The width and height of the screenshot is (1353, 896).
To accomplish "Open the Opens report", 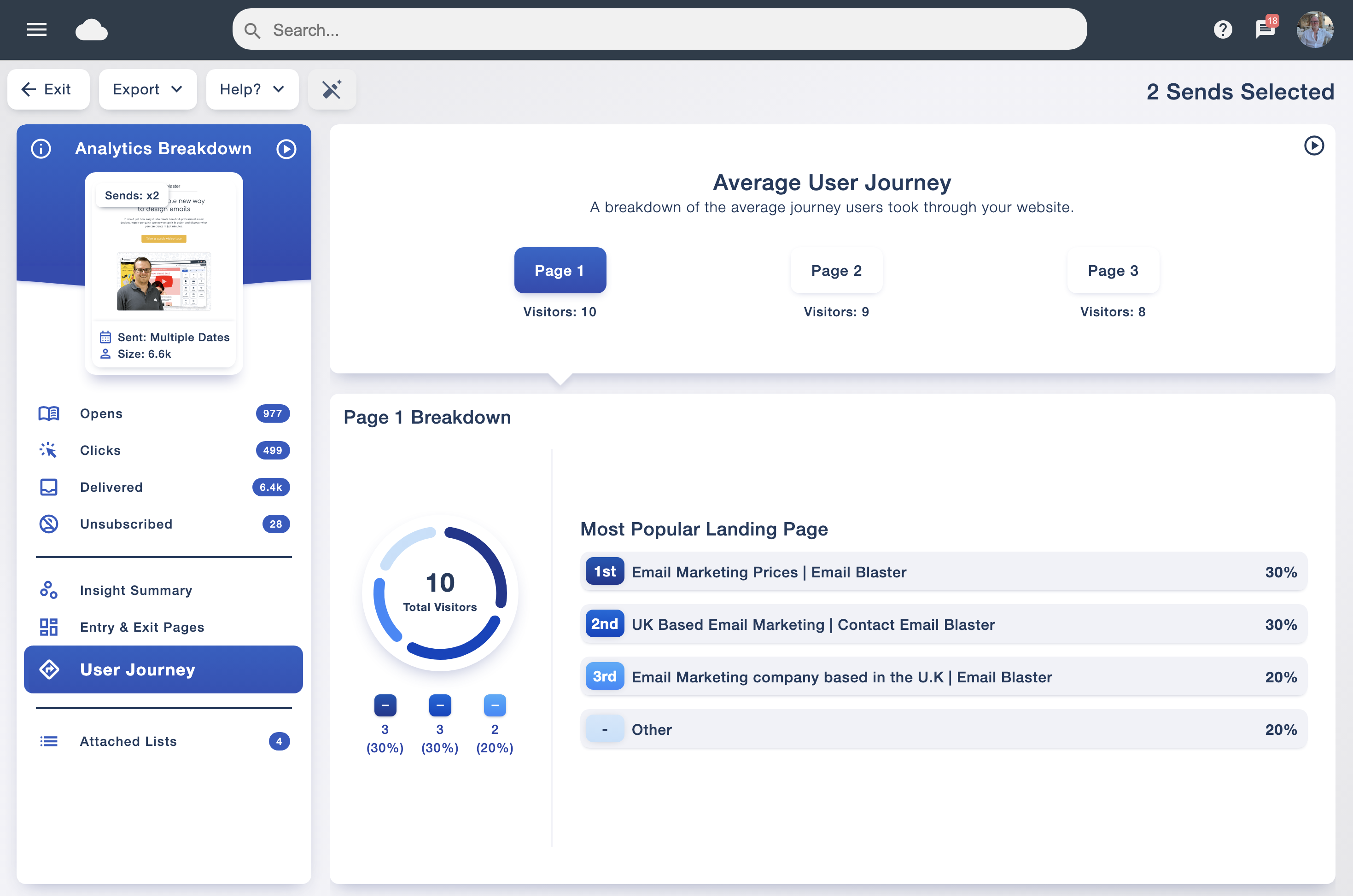I will 163,414.
